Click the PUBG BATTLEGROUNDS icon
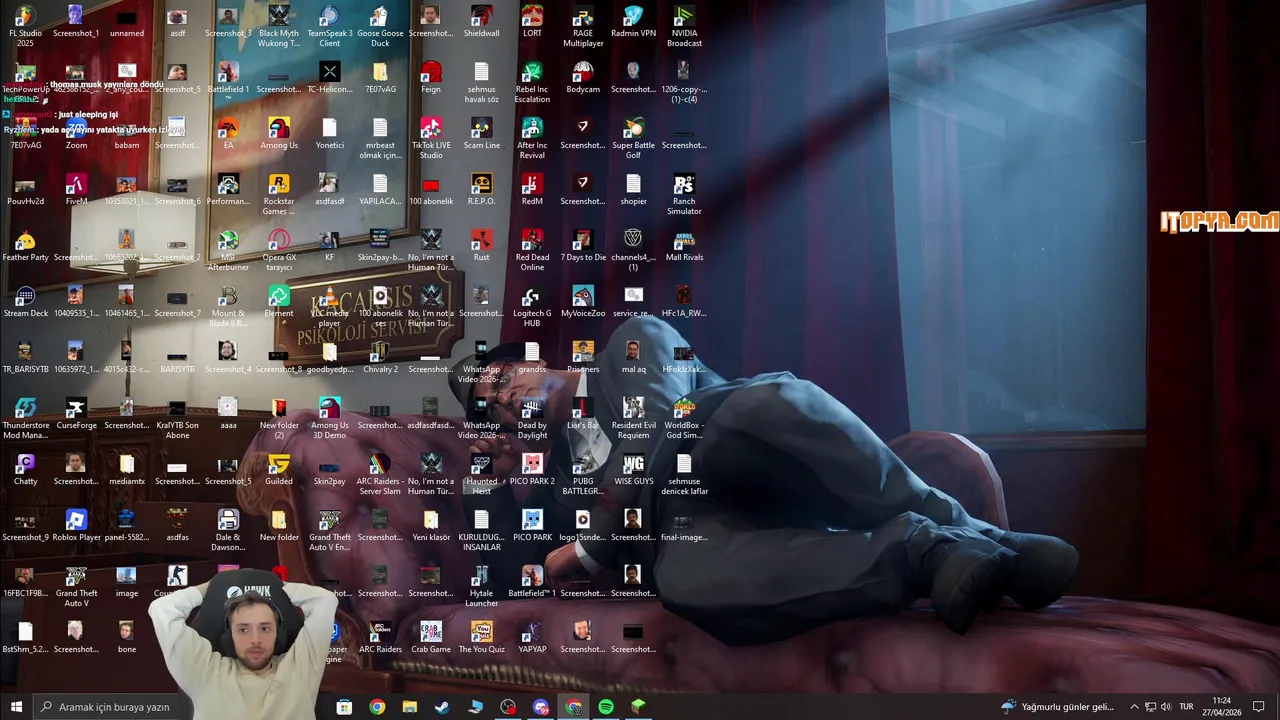 click(583, 474)
